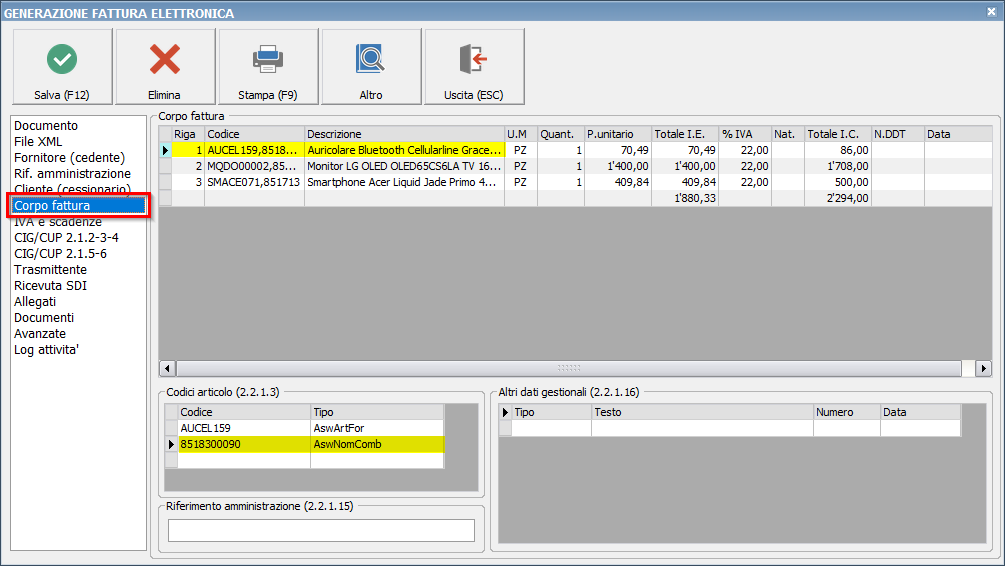Screen dimensions: 1005x566
Task: Select invoice row 2 Monitor LG OLED
Action: (404, 166)
